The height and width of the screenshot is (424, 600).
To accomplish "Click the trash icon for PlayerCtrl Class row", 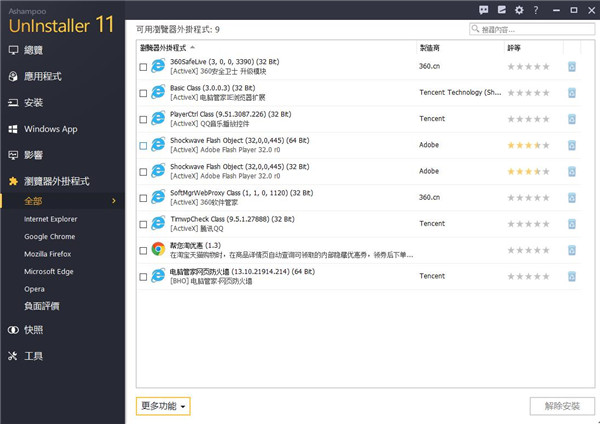I will [x=572, y=119].
